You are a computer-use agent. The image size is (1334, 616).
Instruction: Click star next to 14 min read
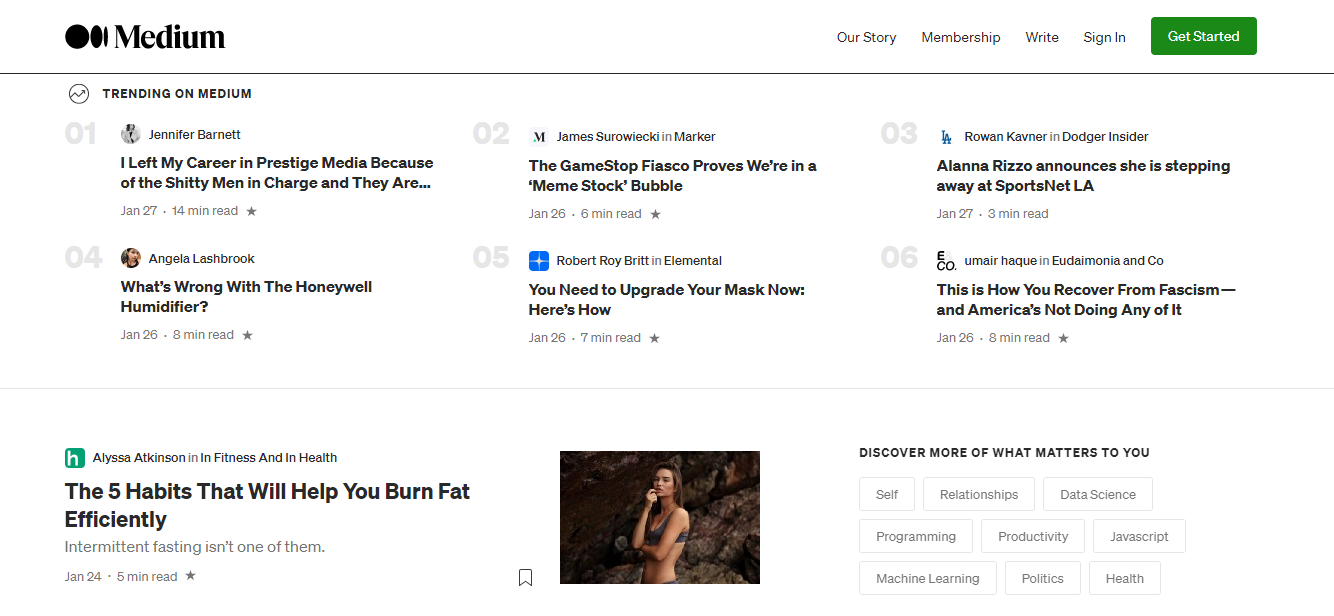pos(252,211)
